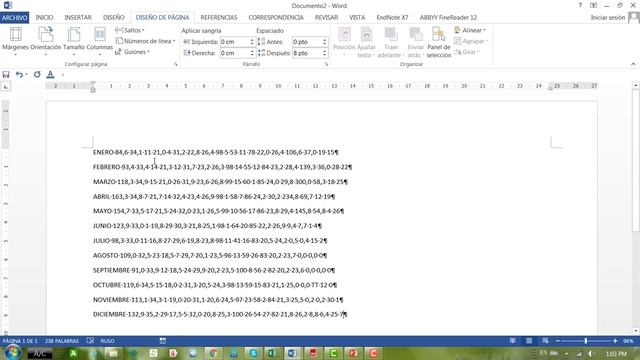Viewport: 640px width, 360px height.
Task: Open Word Help
Action: (580, 5)
